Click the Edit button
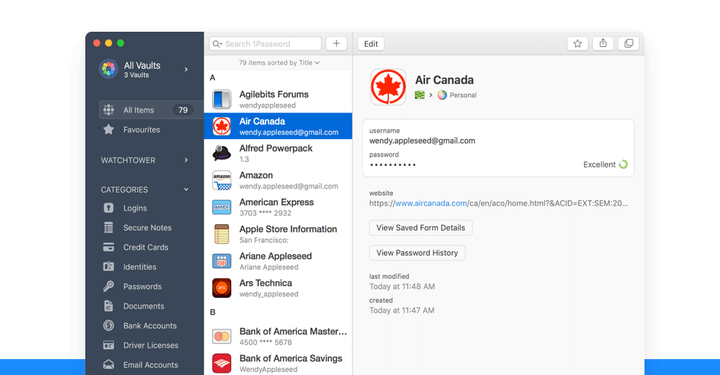This screenshot has height=375, width=720. click(371, 44)
